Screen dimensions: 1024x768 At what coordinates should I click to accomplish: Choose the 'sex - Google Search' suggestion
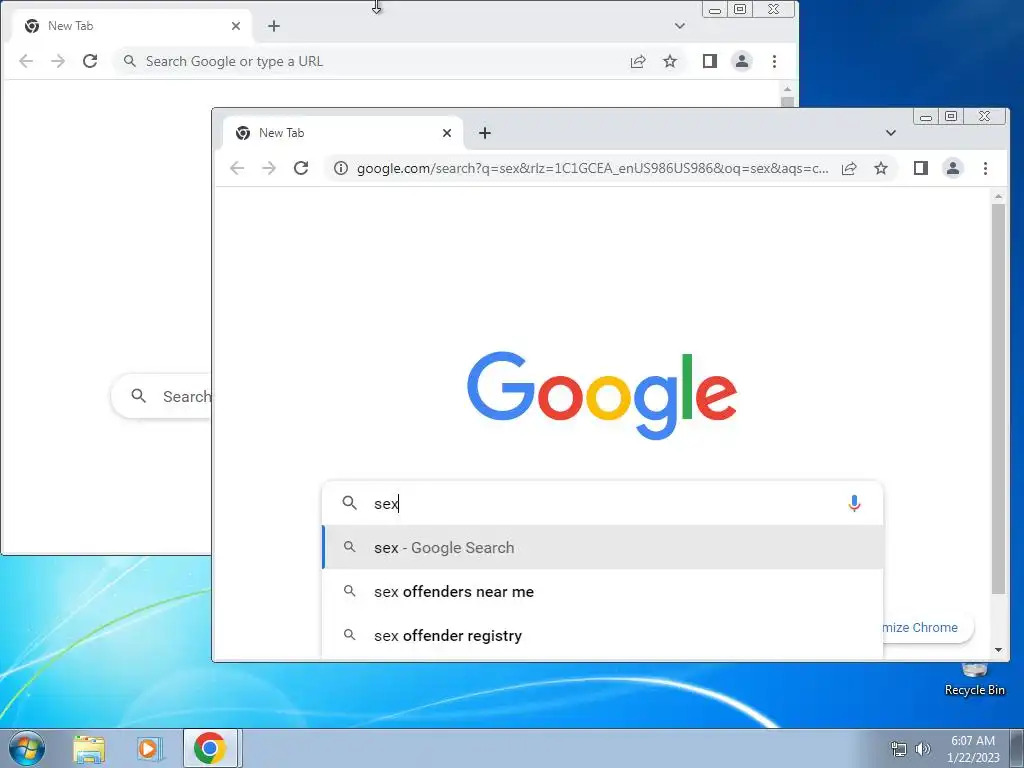(x=603, y=547)
